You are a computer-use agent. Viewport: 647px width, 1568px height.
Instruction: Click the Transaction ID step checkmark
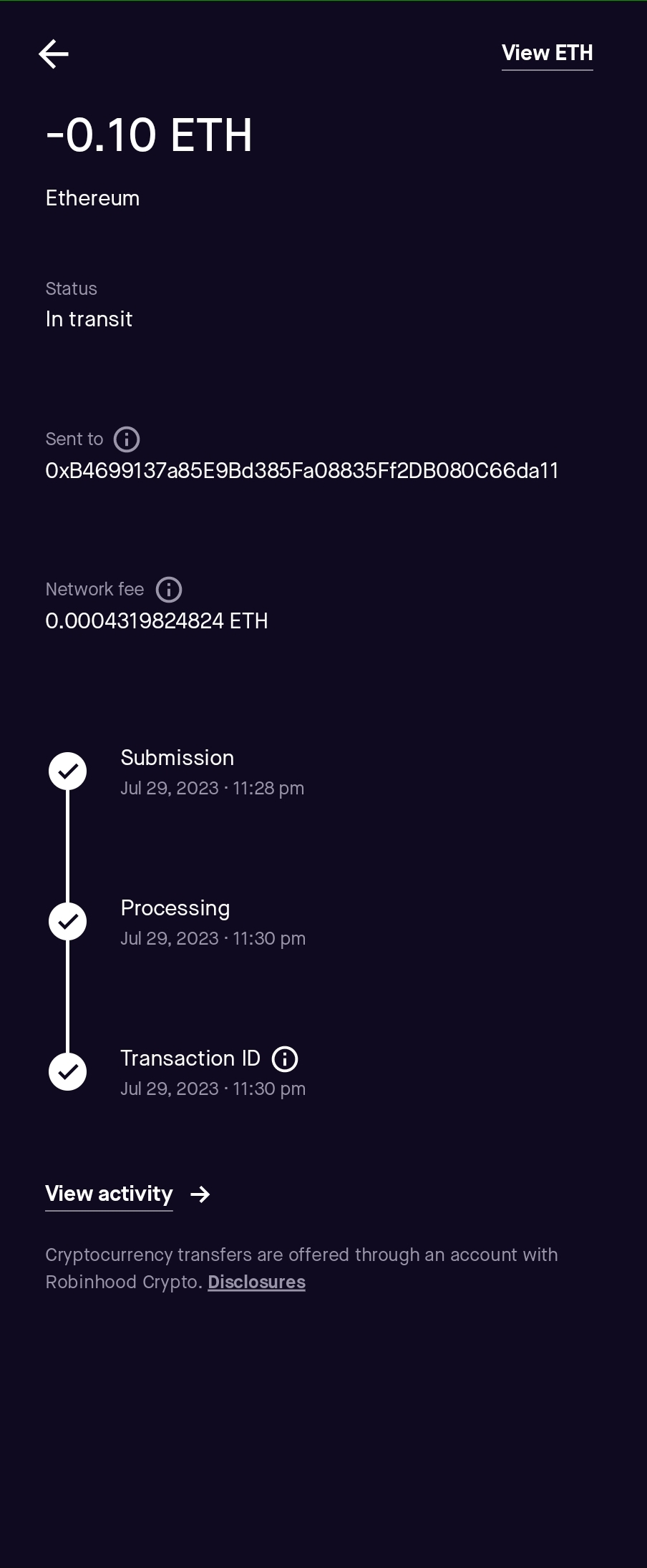(x=68, y=1072)
